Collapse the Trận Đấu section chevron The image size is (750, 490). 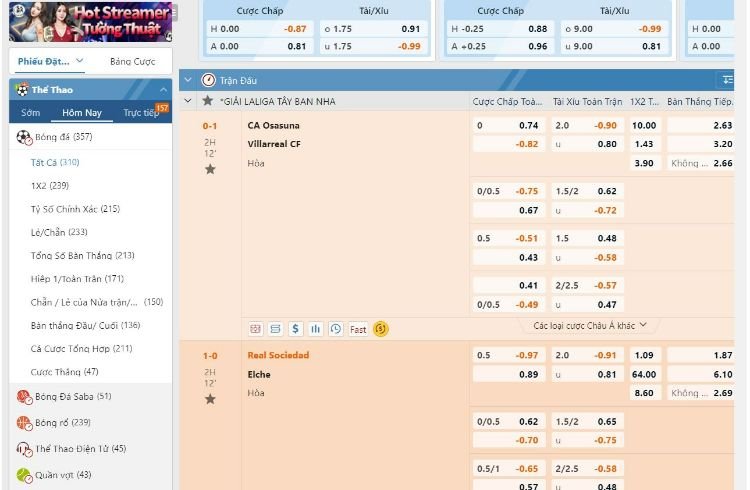click(x=187, y=80)
